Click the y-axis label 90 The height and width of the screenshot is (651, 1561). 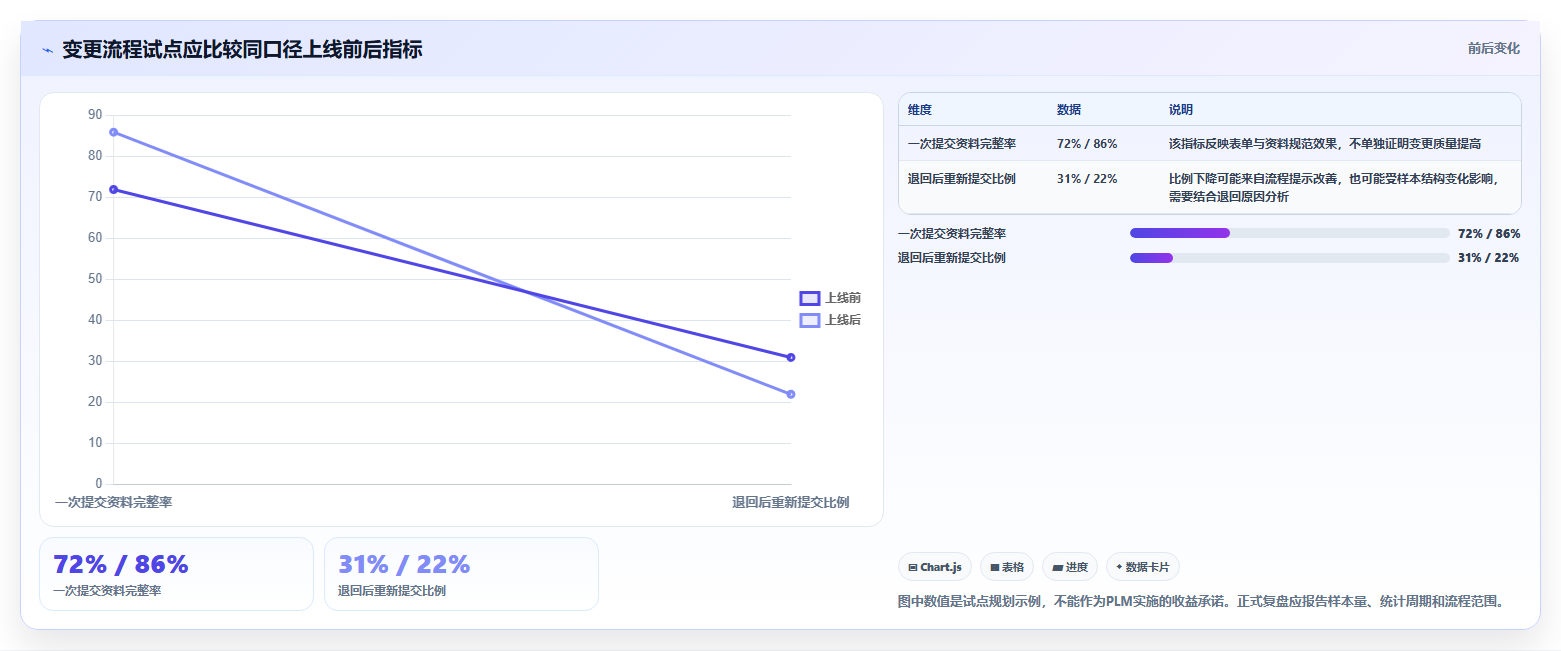[95, 115]
